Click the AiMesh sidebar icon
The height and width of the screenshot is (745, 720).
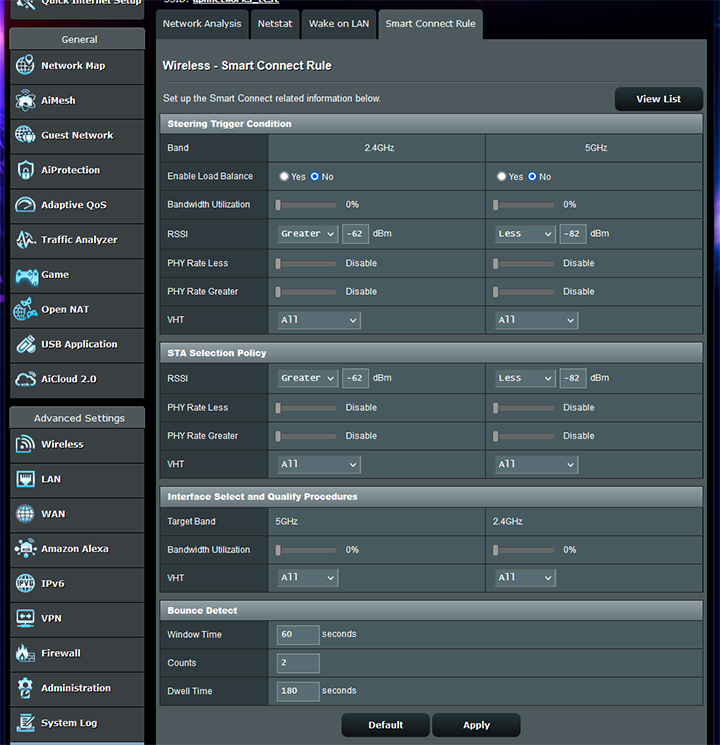(x=25, y=101)
